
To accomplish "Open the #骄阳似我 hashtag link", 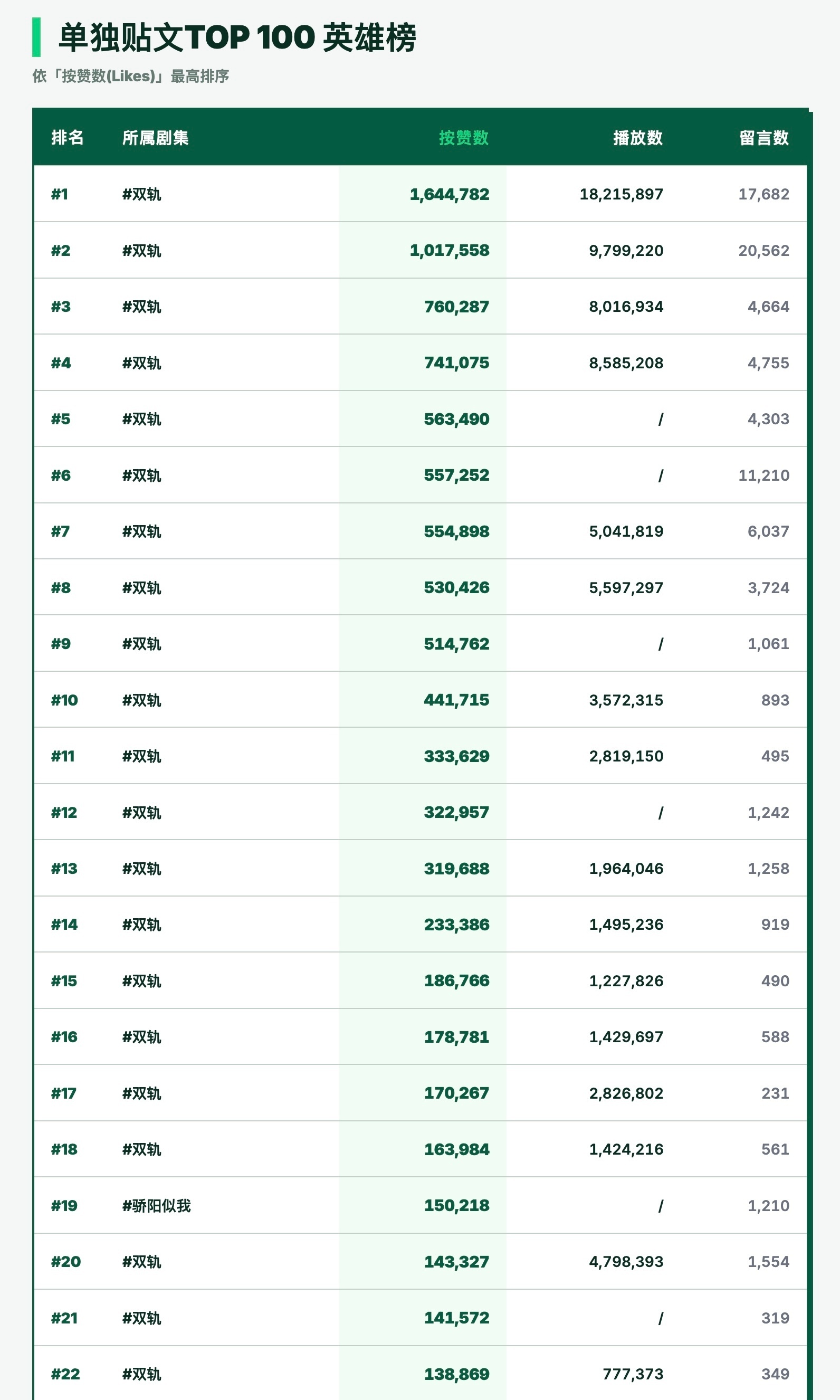I will (156, 1205).
